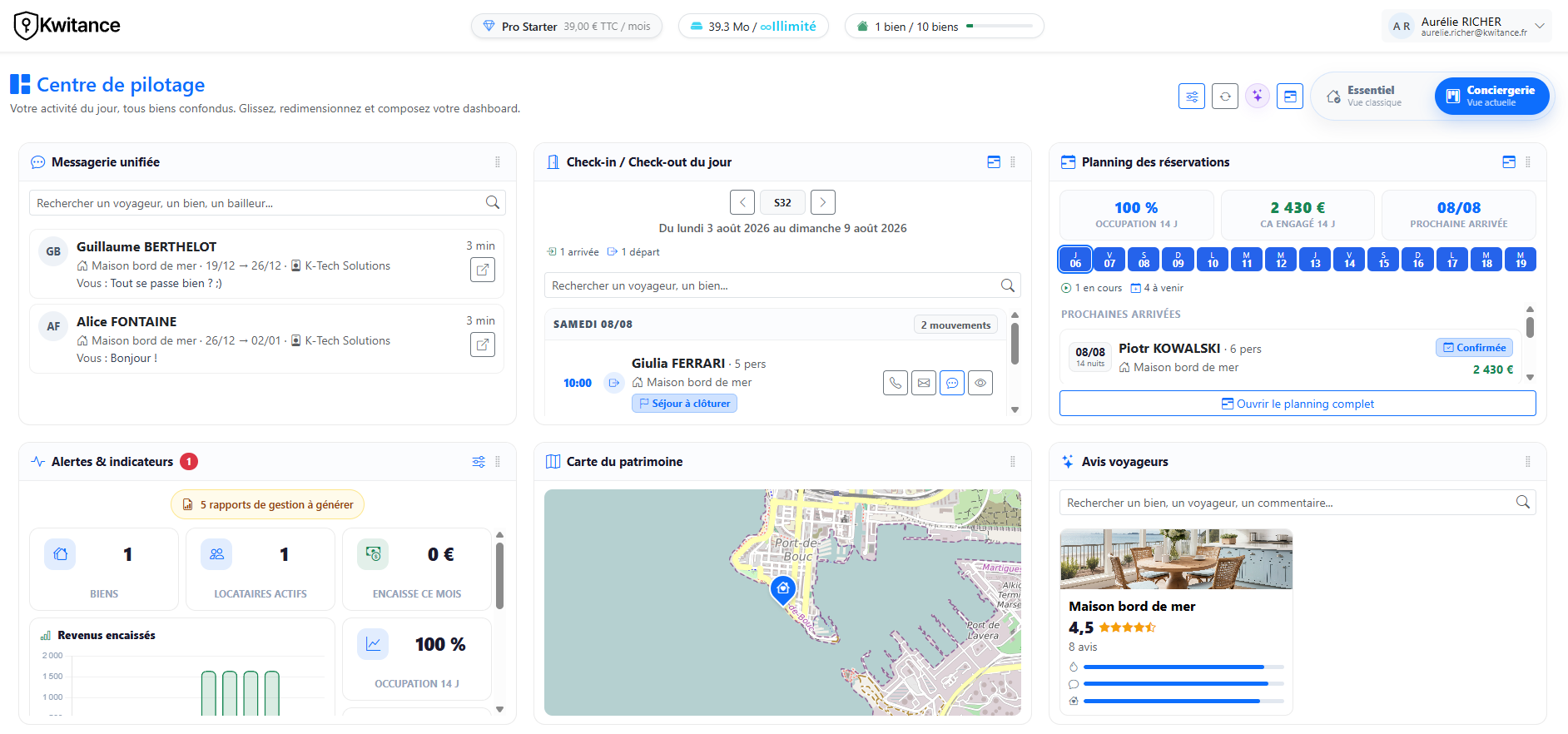Focus search field in Check-in / Check-out

(782, 285)
